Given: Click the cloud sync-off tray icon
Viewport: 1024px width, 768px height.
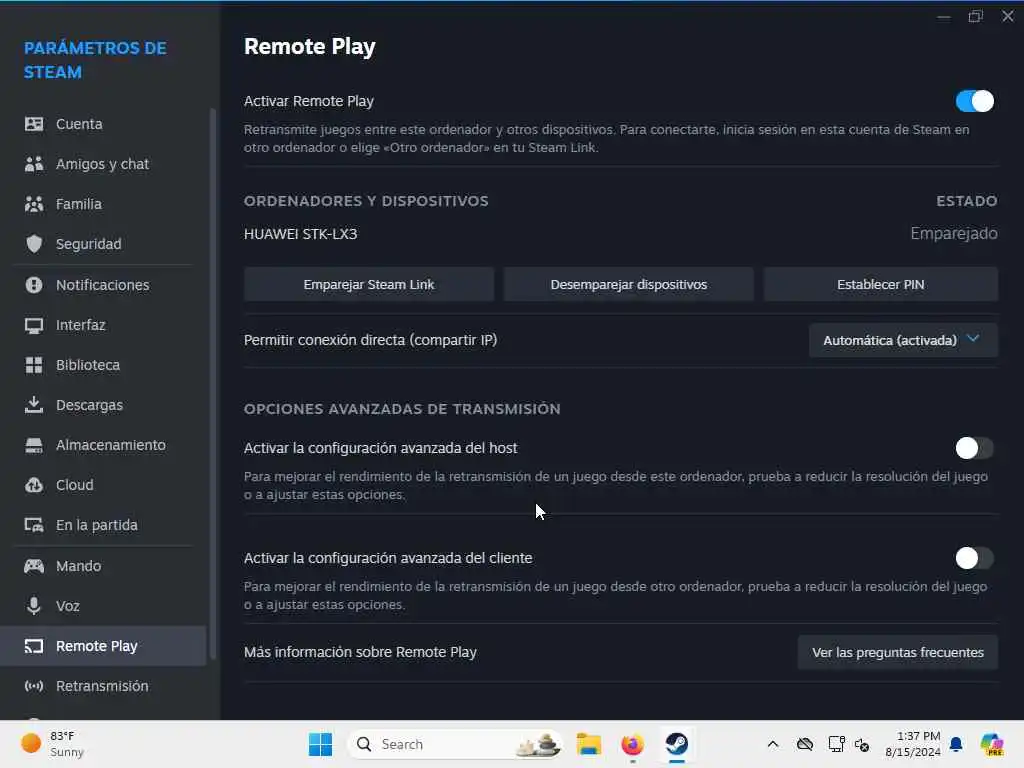Looking at the screenshot, I should point(805,744).
